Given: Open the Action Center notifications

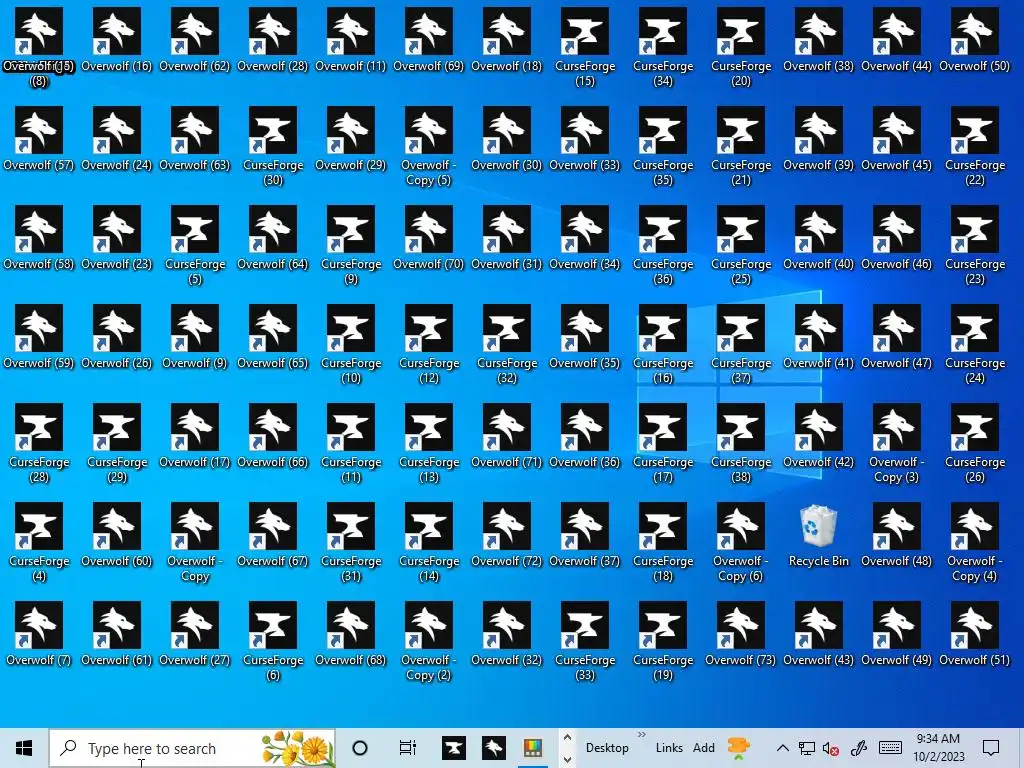Looking at the screenshot, I should click(x=991, y=748).
